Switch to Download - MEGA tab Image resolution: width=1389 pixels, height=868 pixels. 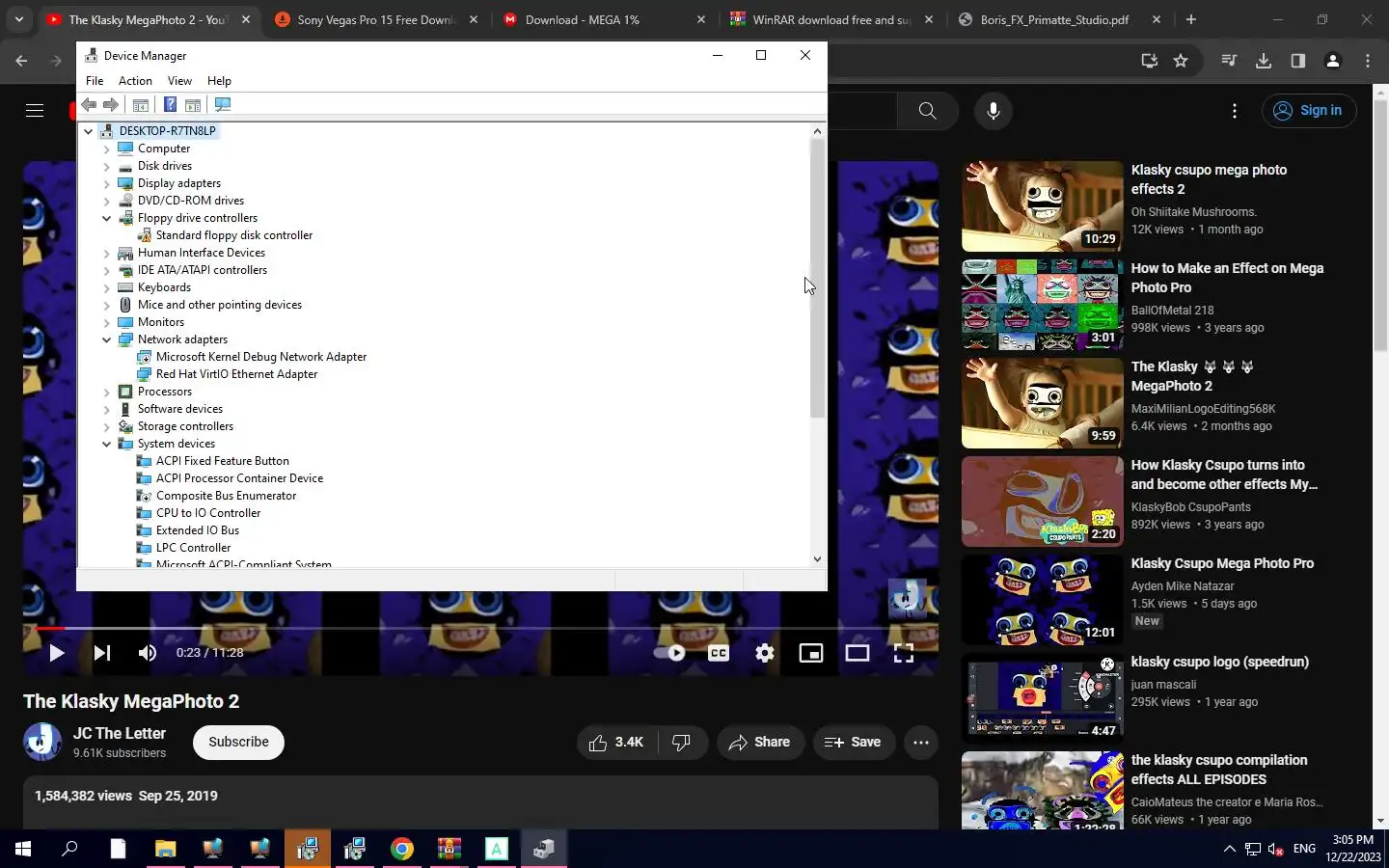pos(605,19)
